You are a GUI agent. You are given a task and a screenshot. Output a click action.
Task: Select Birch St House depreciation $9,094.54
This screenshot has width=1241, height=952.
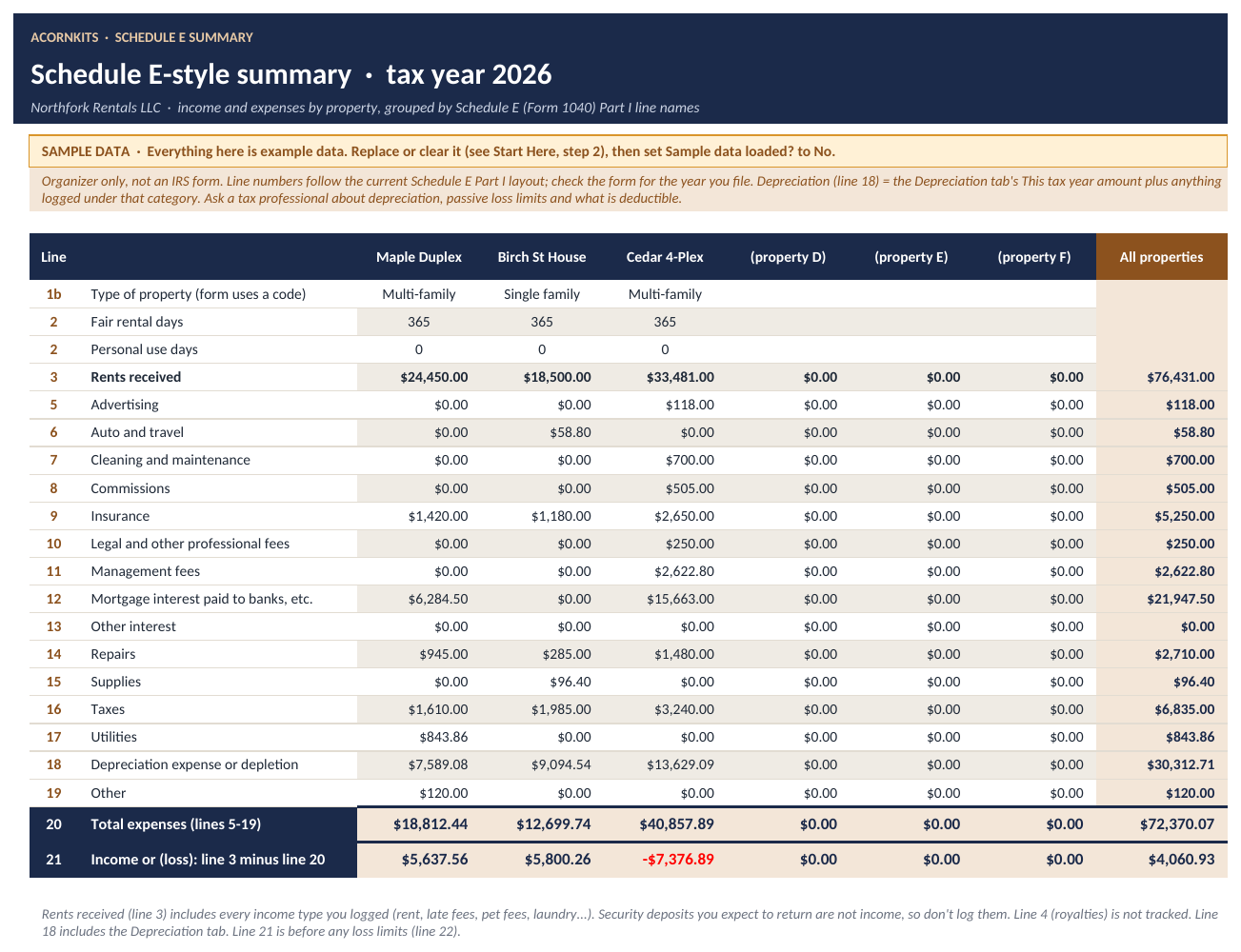click(542, 764)
